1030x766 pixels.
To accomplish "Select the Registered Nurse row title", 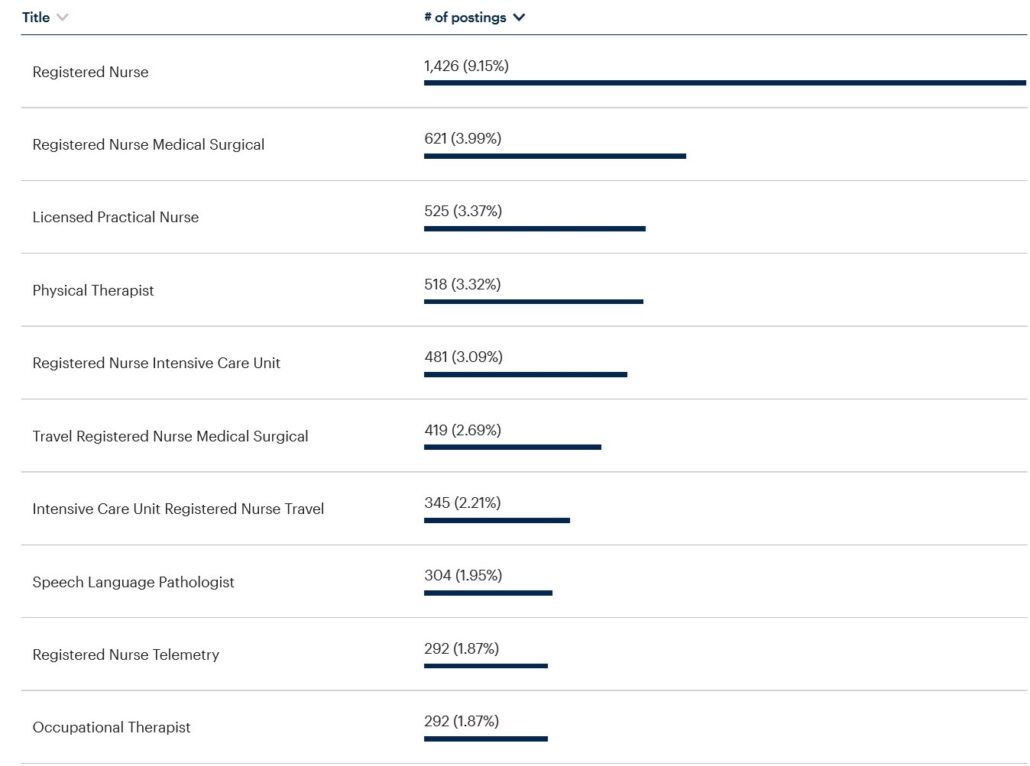I will point(90,72).
